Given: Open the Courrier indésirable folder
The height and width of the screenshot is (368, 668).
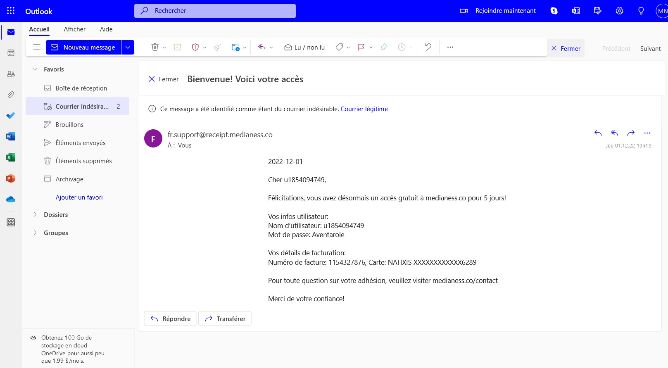Looking at the screenshot, I should [78, 106].
